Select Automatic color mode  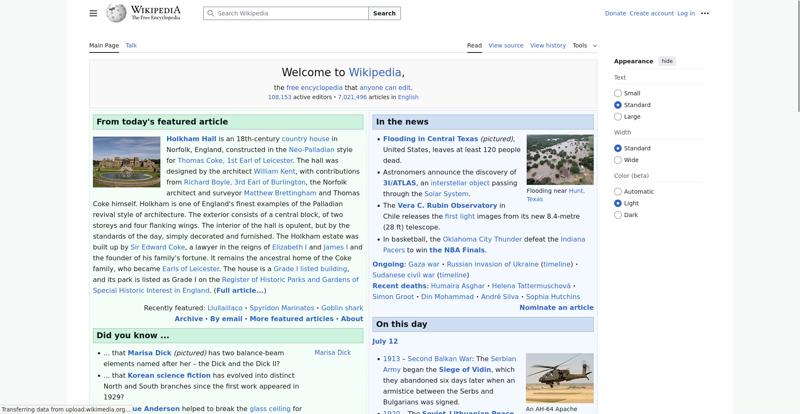tap(618, 192)
